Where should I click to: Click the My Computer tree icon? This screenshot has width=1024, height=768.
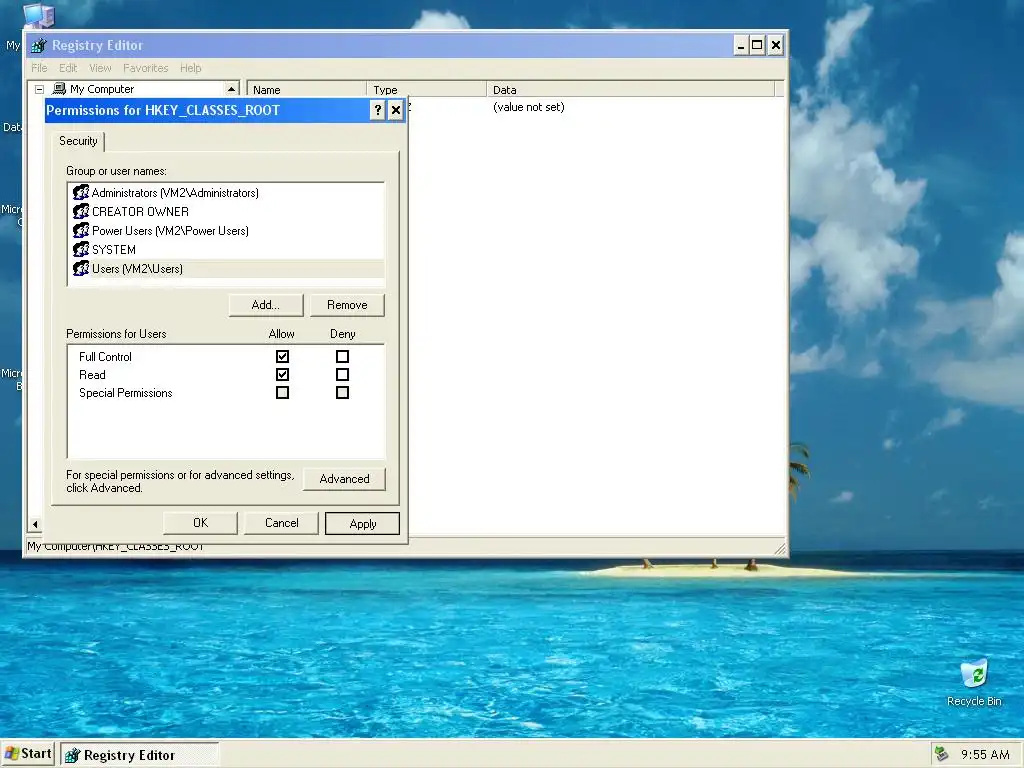(59, 88)
